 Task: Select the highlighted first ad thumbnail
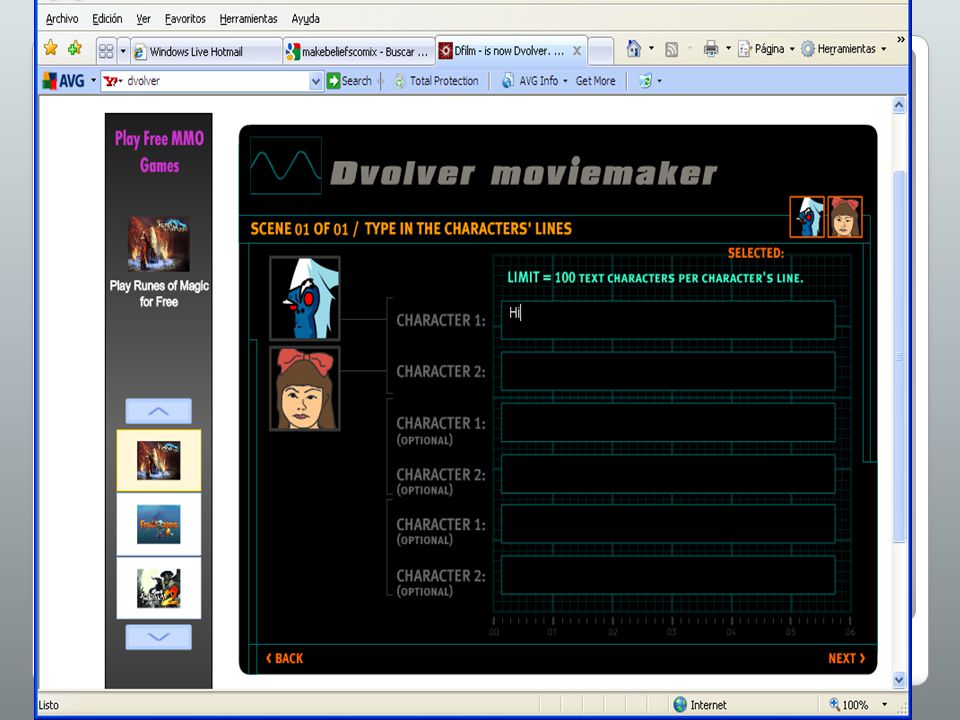tap(159, 460)
